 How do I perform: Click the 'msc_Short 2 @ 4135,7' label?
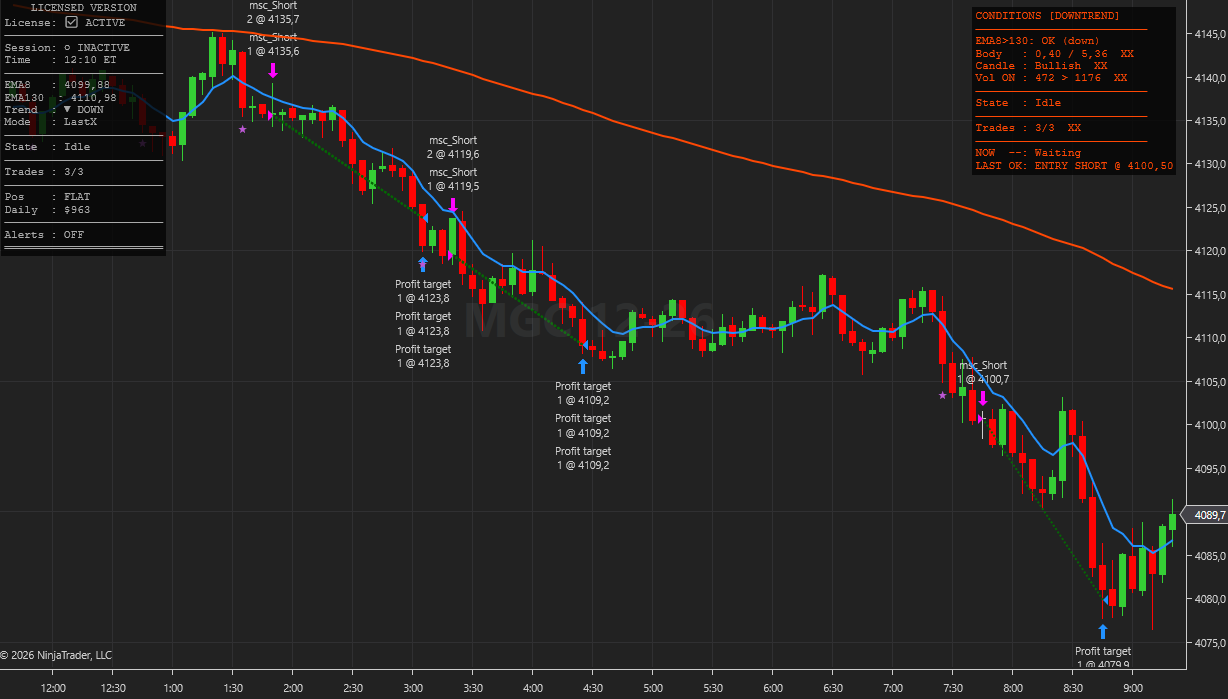point(272,12)
